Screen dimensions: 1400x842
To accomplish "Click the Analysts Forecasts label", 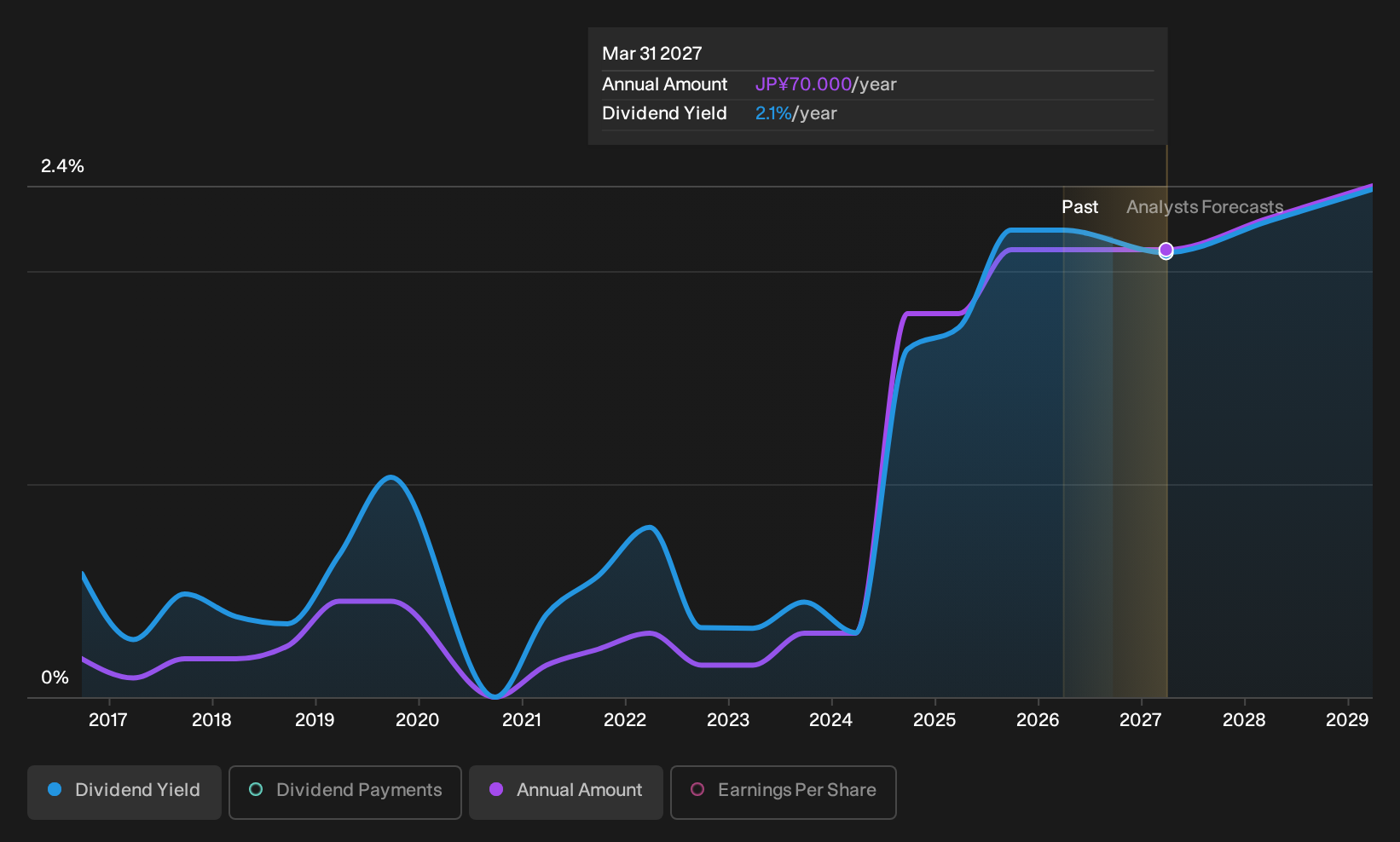I will coord(1205,207).
